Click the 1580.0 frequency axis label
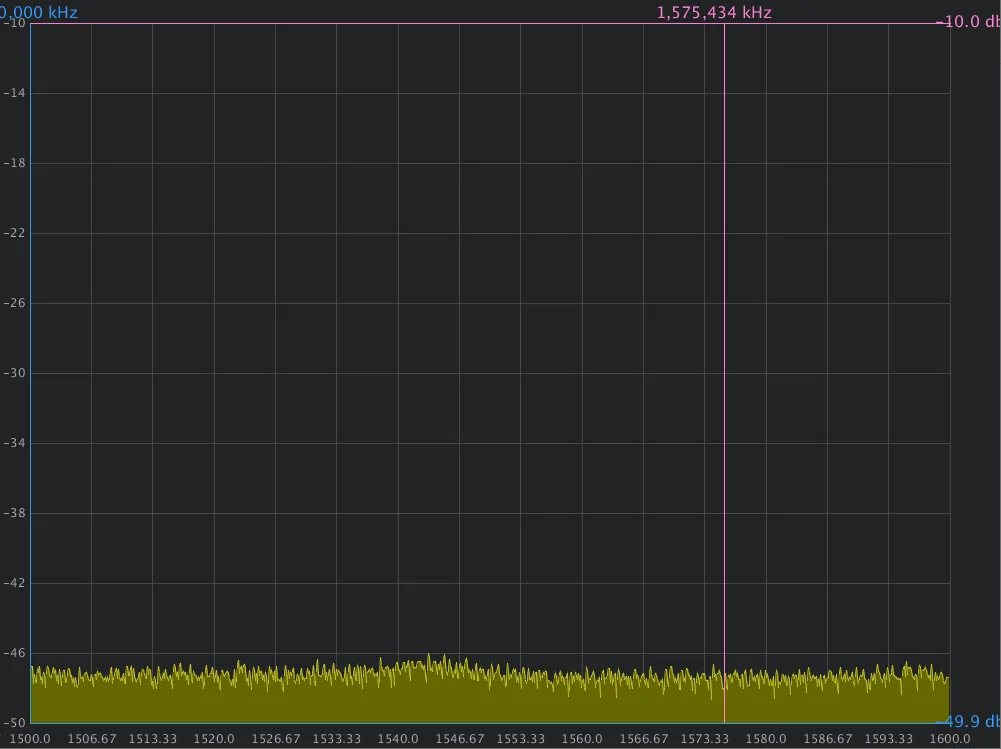Screen dimensions: 1001x749 pos(765,739)
